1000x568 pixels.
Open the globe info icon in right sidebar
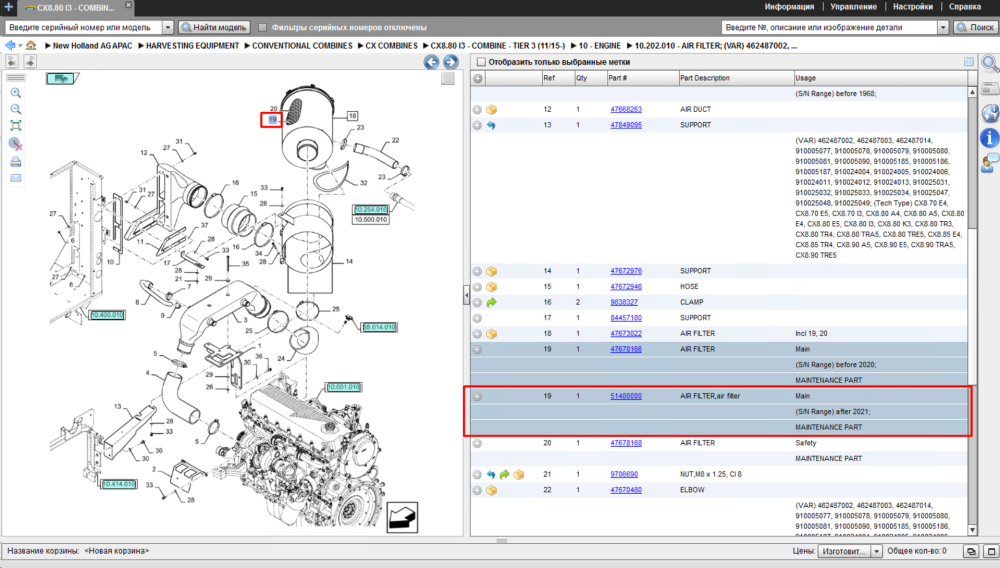click(990, 113)
